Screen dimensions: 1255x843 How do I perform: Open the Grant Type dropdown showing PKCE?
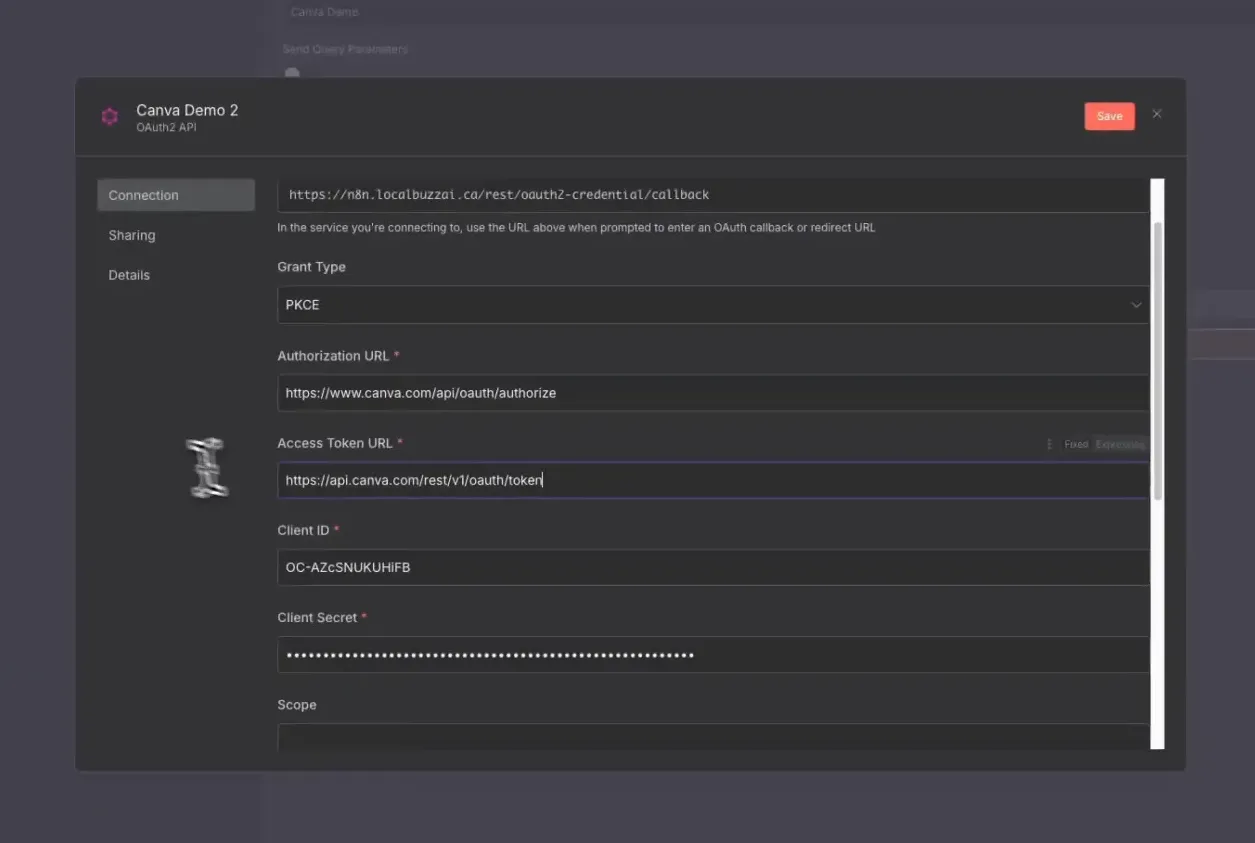tap(713, 305)
